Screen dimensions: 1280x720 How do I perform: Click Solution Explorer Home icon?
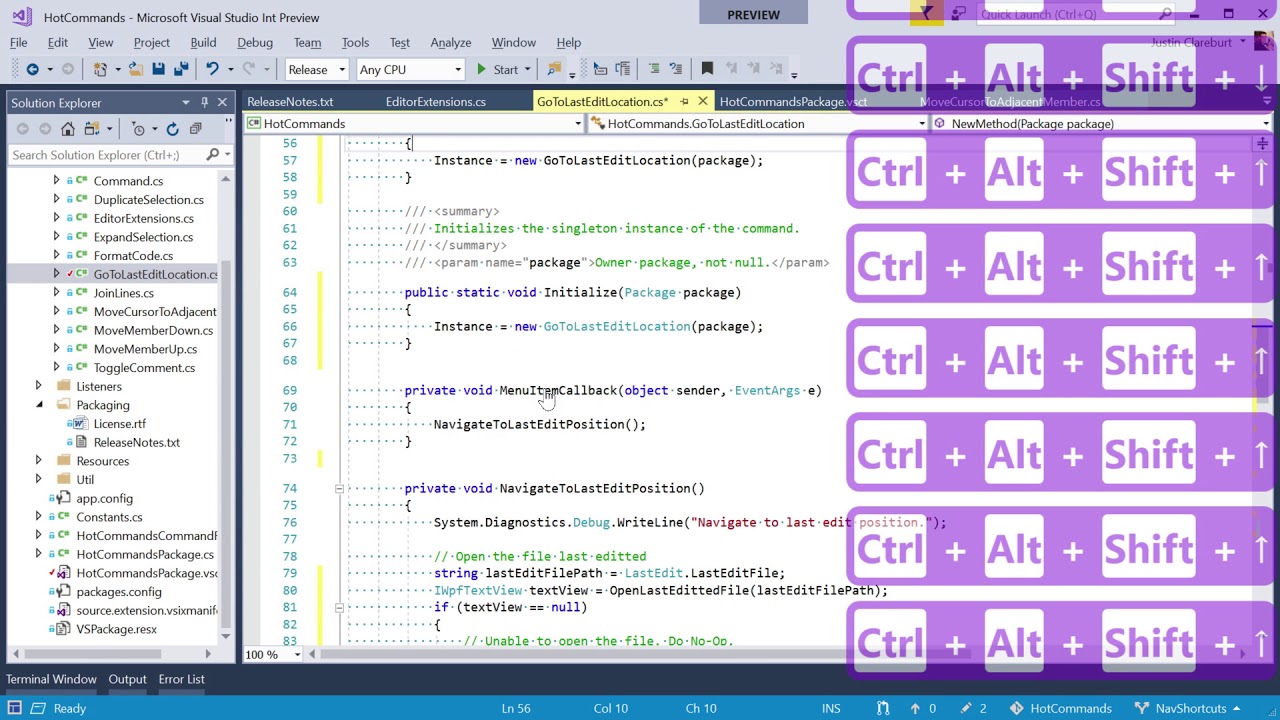68,129
